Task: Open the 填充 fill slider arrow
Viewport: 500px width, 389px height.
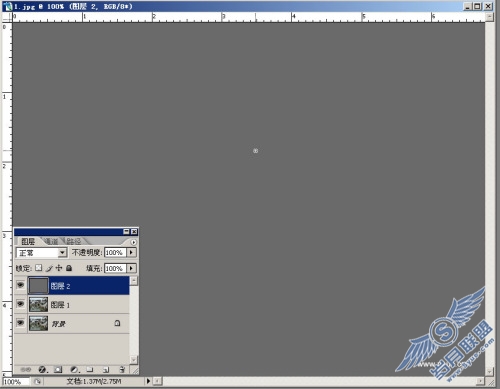Action: 131,268
